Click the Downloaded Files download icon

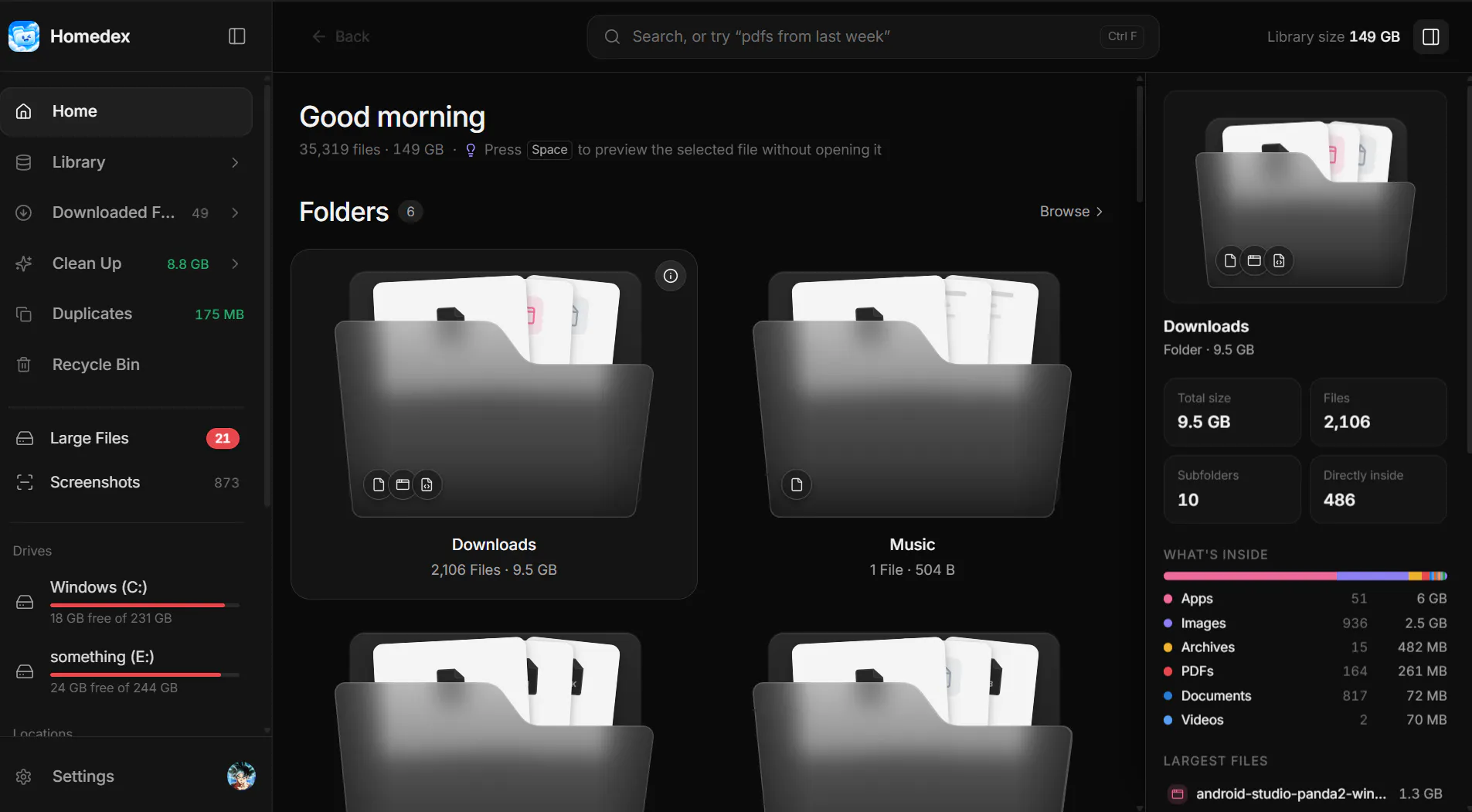(24, 212)
